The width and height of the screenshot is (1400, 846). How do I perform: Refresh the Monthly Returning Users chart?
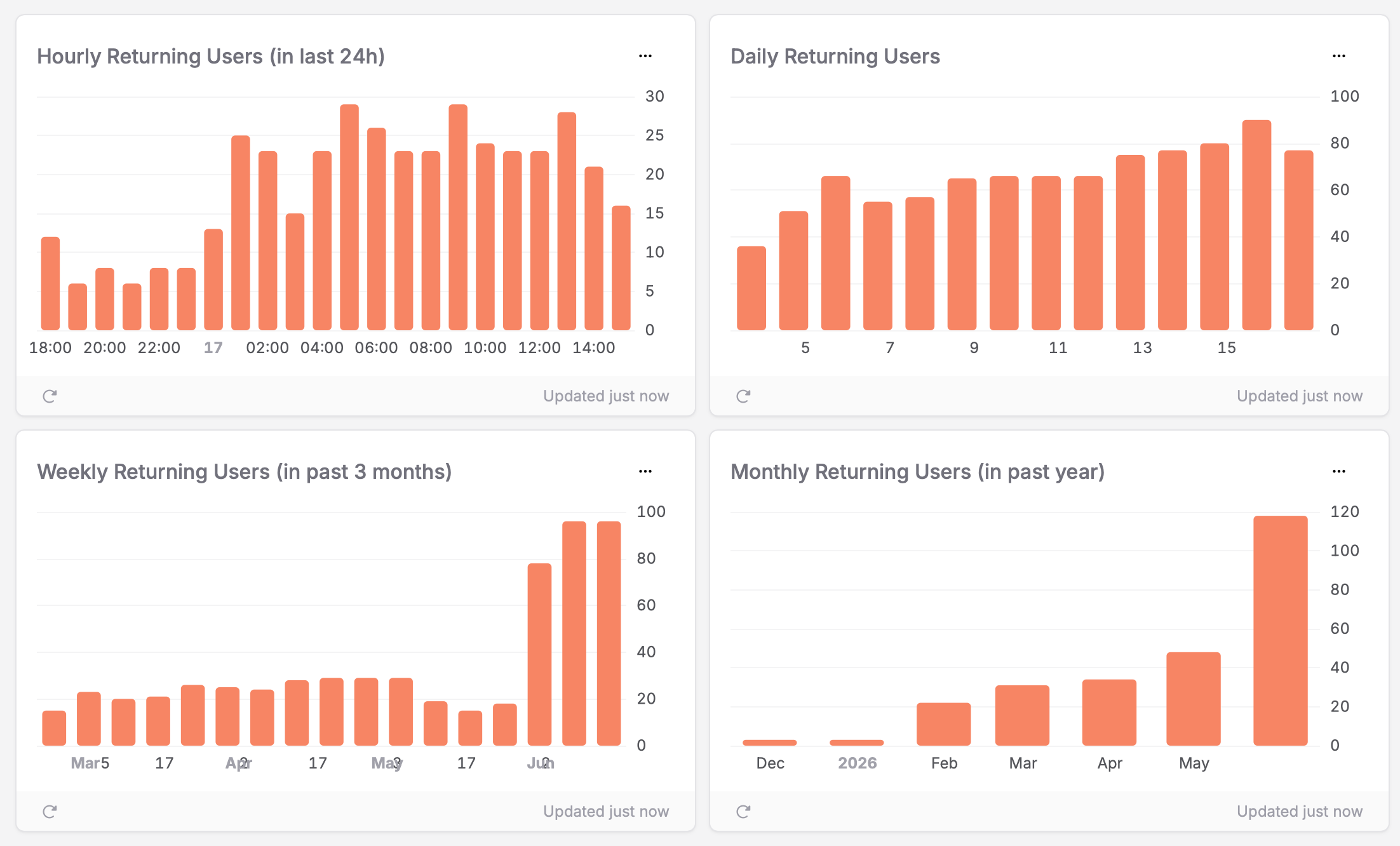tap(743, 812)
